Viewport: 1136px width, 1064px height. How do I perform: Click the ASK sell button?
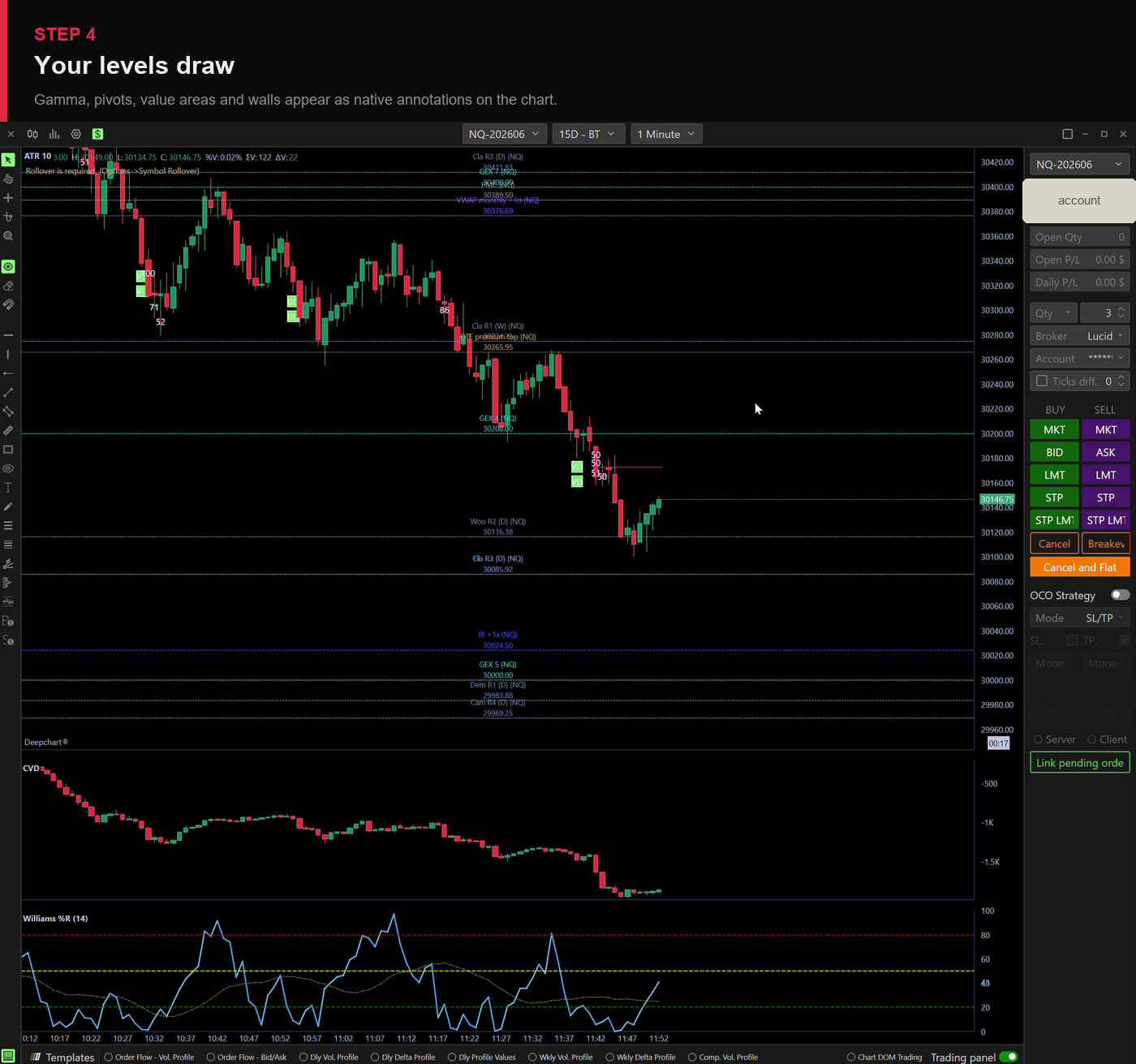coord(1105,452)
